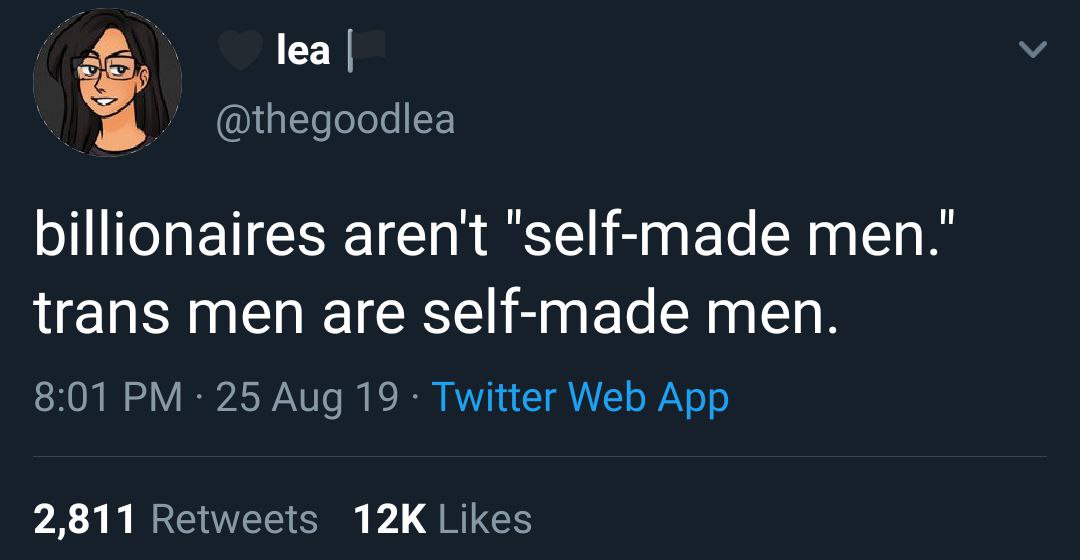Click the 8:01 PM timestamp

pyautogui.click(x=108, y=397)
